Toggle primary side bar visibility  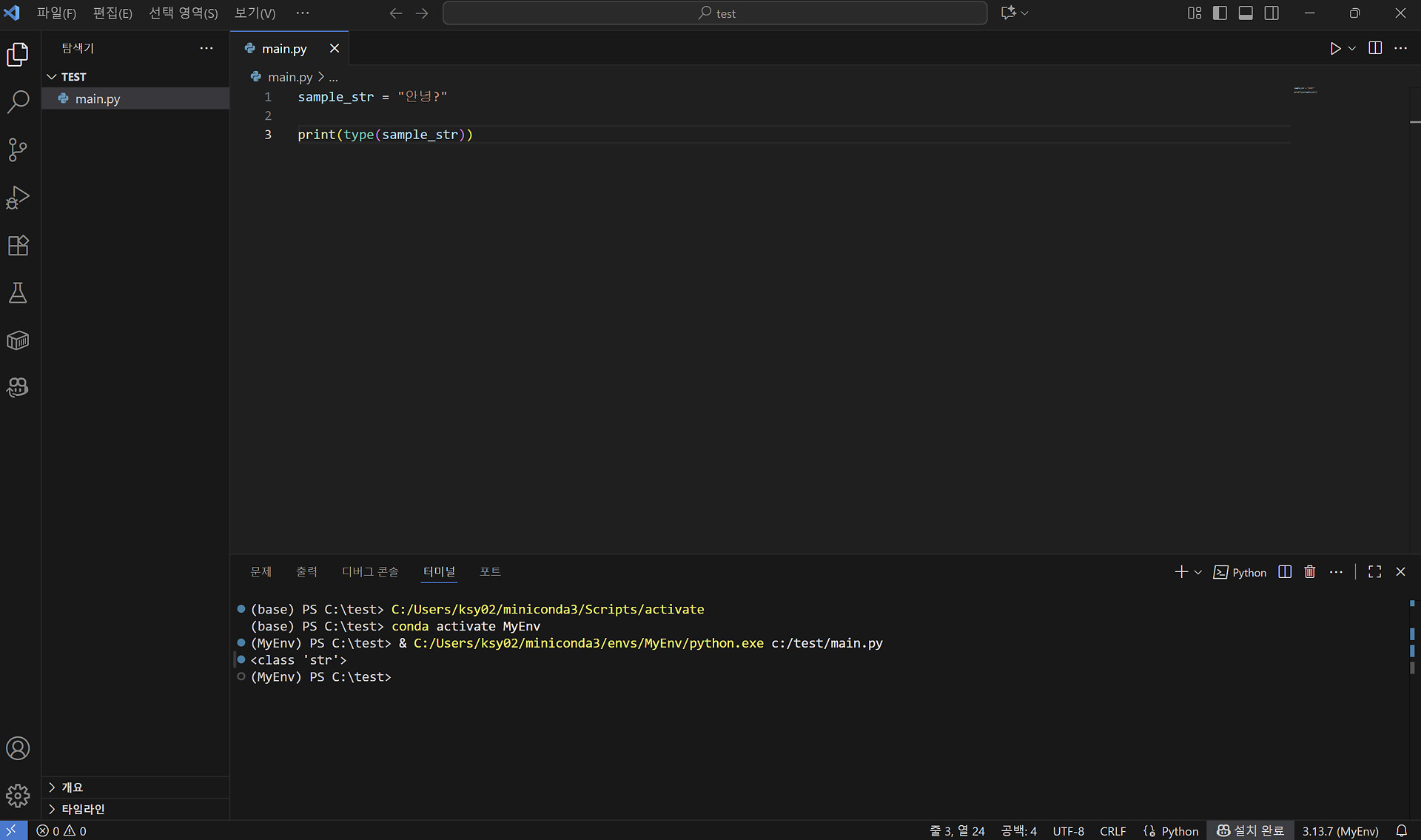click(1220, 13)
